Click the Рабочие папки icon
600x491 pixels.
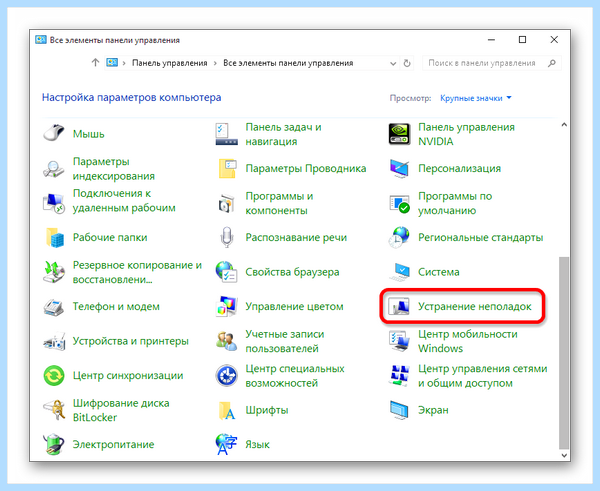click(54, 237)
